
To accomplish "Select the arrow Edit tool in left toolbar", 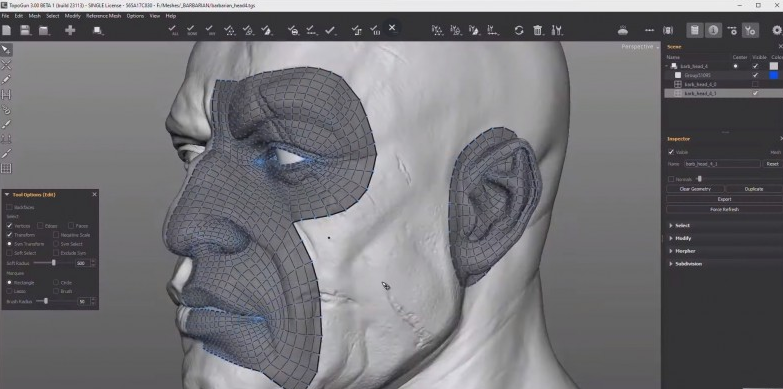I will 6,50.
